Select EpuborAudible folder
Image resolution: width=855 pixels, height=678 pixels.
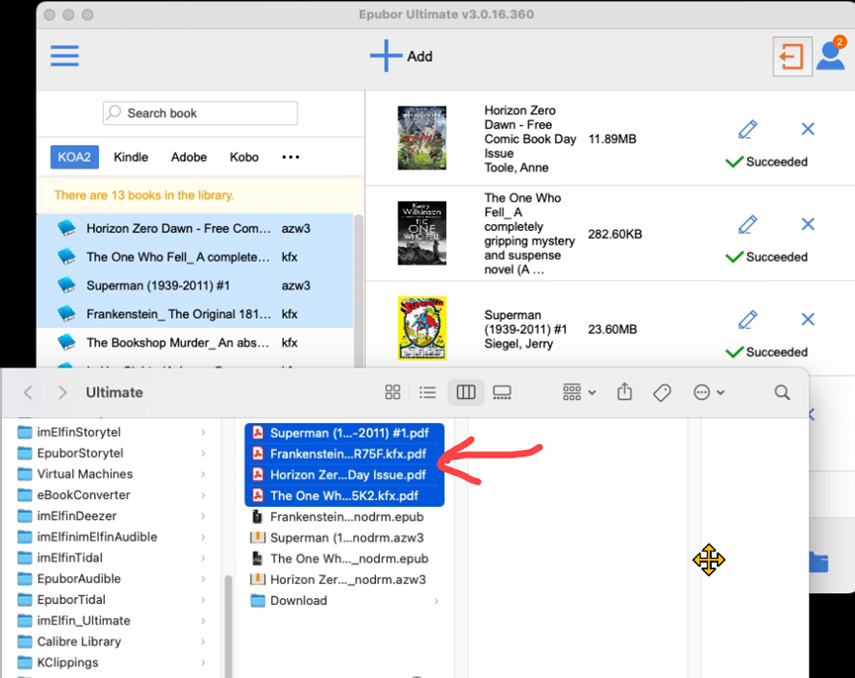[112, 578]
